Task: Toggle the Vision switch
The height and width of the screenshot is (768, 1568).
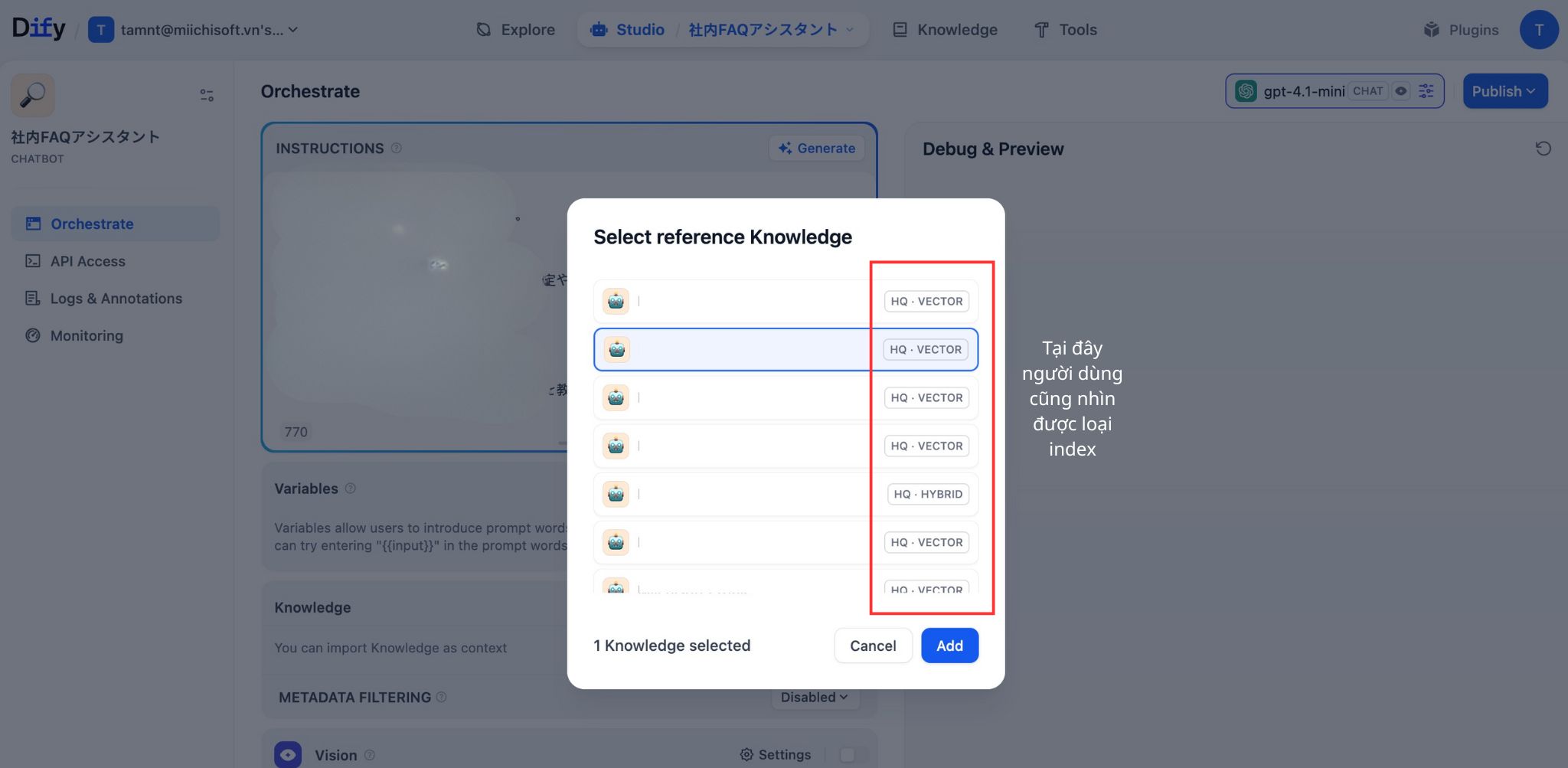Action: 849,754
